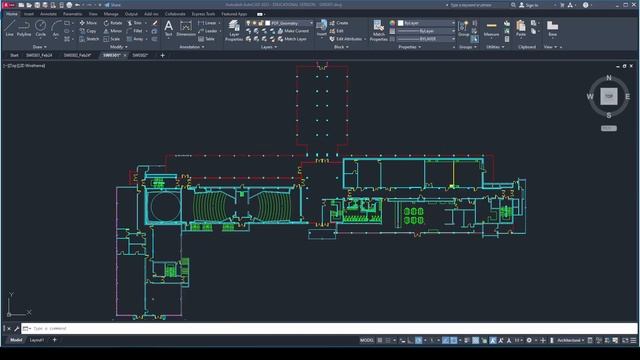Click Edit Attributes button
Screen dimensions: 640x360
[x=347, y=39]
